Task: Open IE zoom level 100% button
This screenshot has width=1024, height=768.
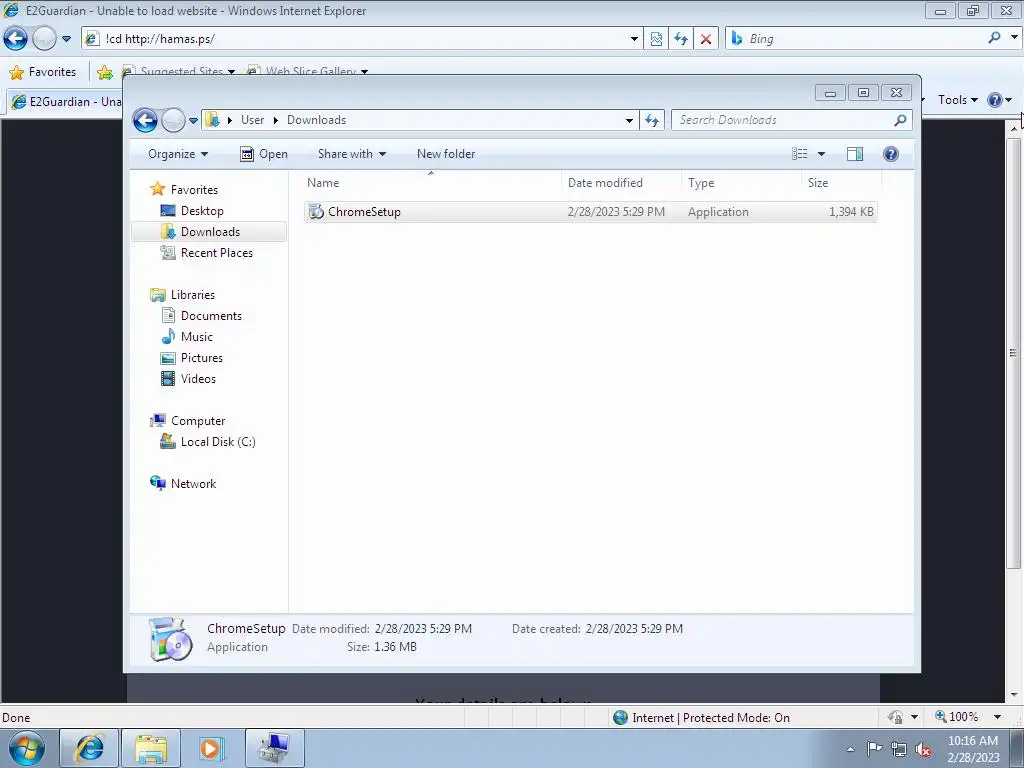Action: (x=956, y=717)
